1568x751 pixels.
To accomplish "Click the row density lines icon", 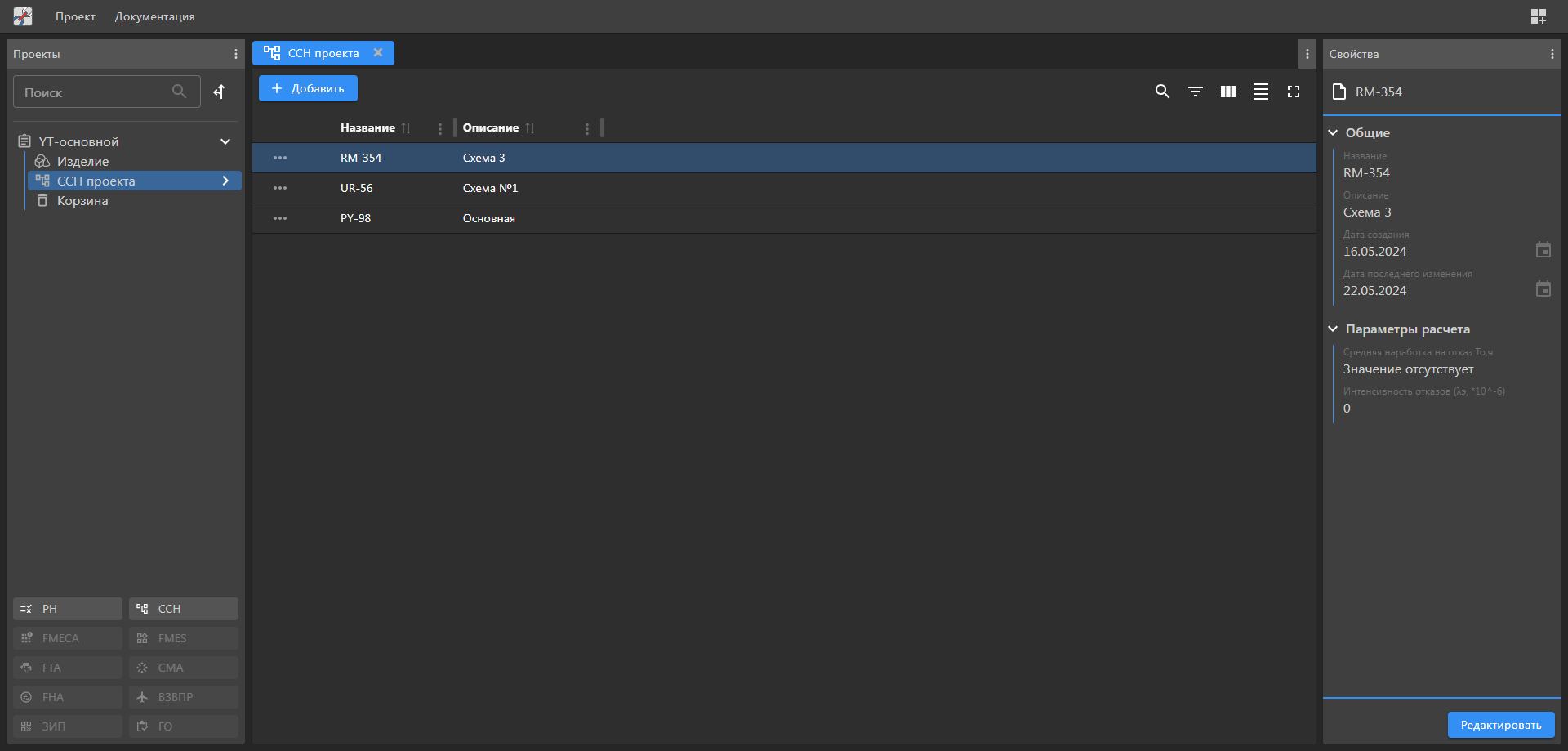I will [x=1260, y=92].
